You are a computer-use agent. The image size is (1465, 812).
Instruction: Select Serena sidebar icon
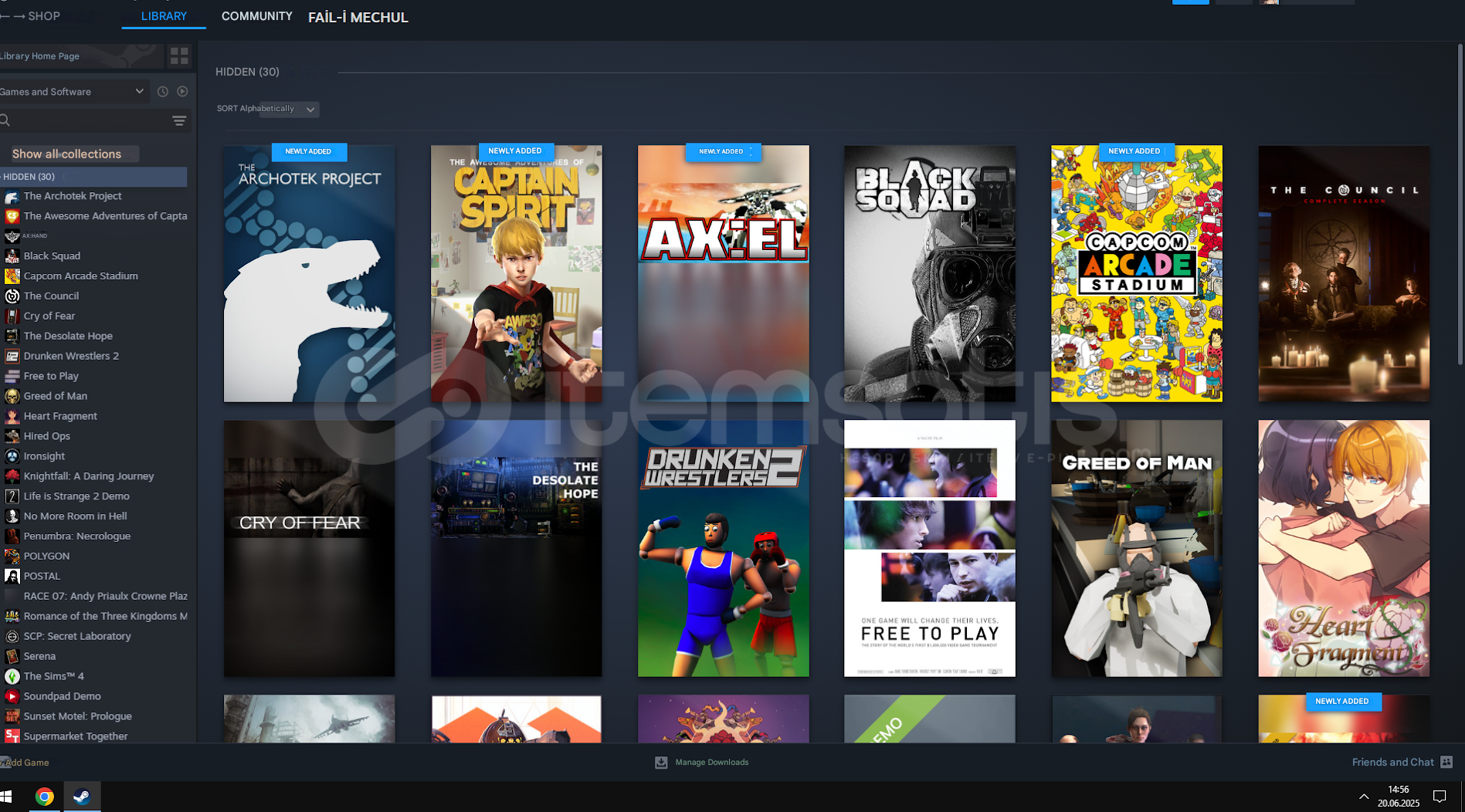(x=12, y=656)
